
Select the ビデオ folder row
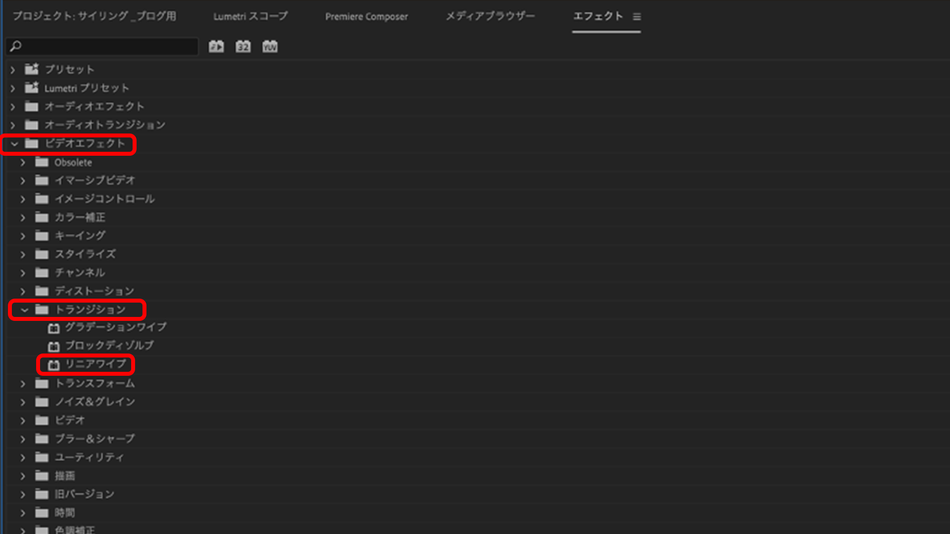[475, 420]
